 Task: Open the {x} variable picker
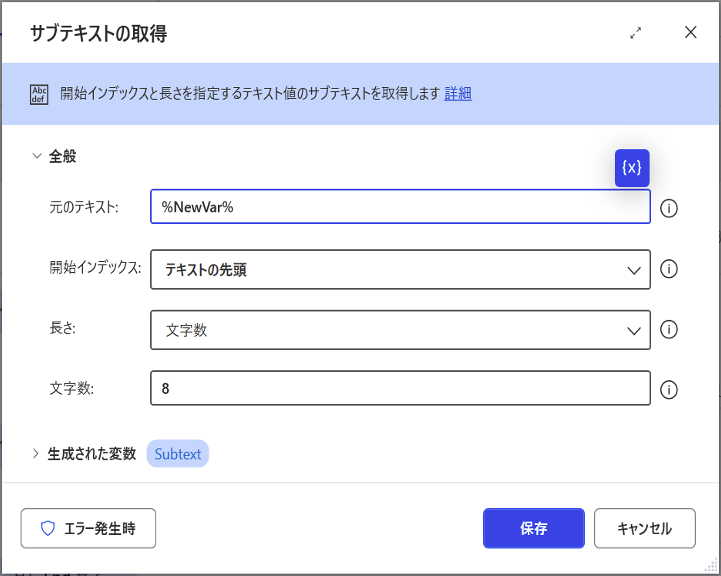pos(632,168)
